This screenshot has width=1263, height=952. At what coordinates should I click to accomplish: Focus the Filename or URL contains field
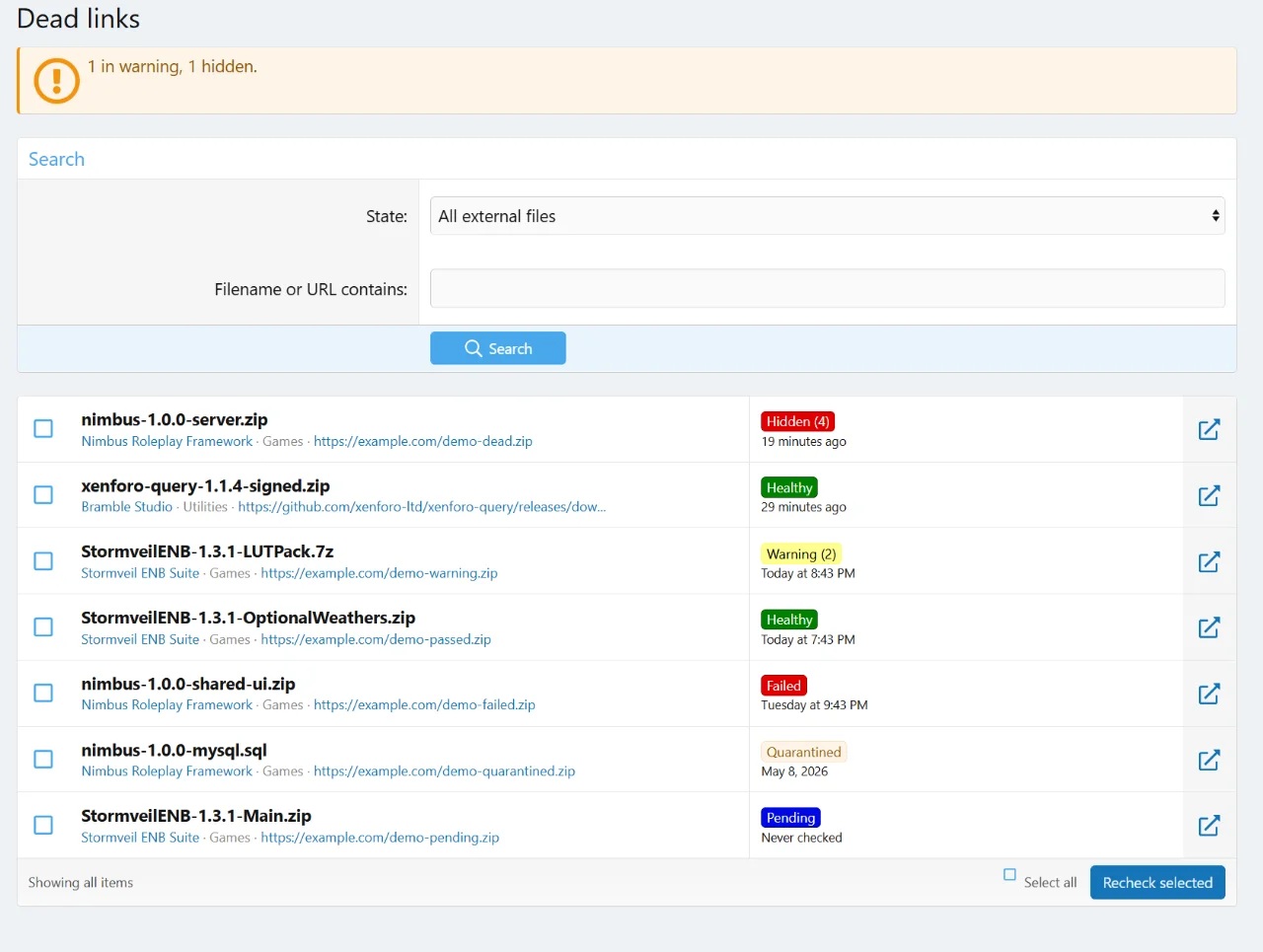point(827,288)
